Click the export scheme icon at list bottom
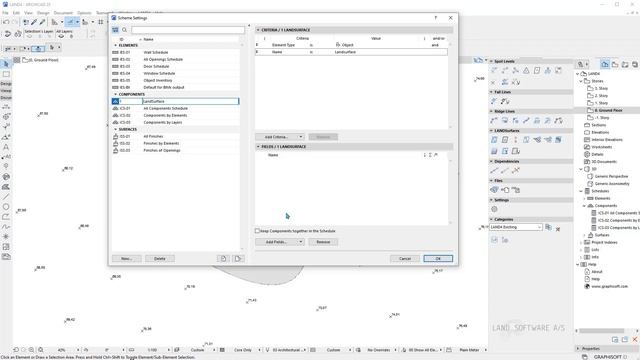The image size is (640, 360). point(238,258)
